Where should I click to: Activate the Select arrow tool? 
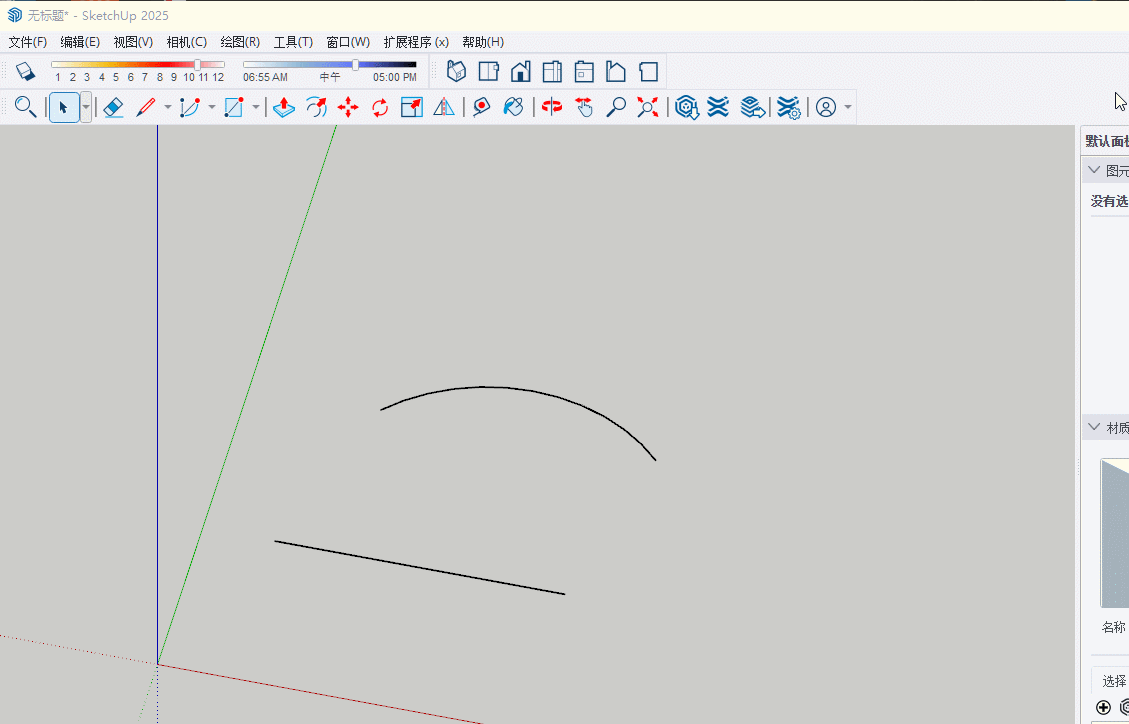click(63, 107)
